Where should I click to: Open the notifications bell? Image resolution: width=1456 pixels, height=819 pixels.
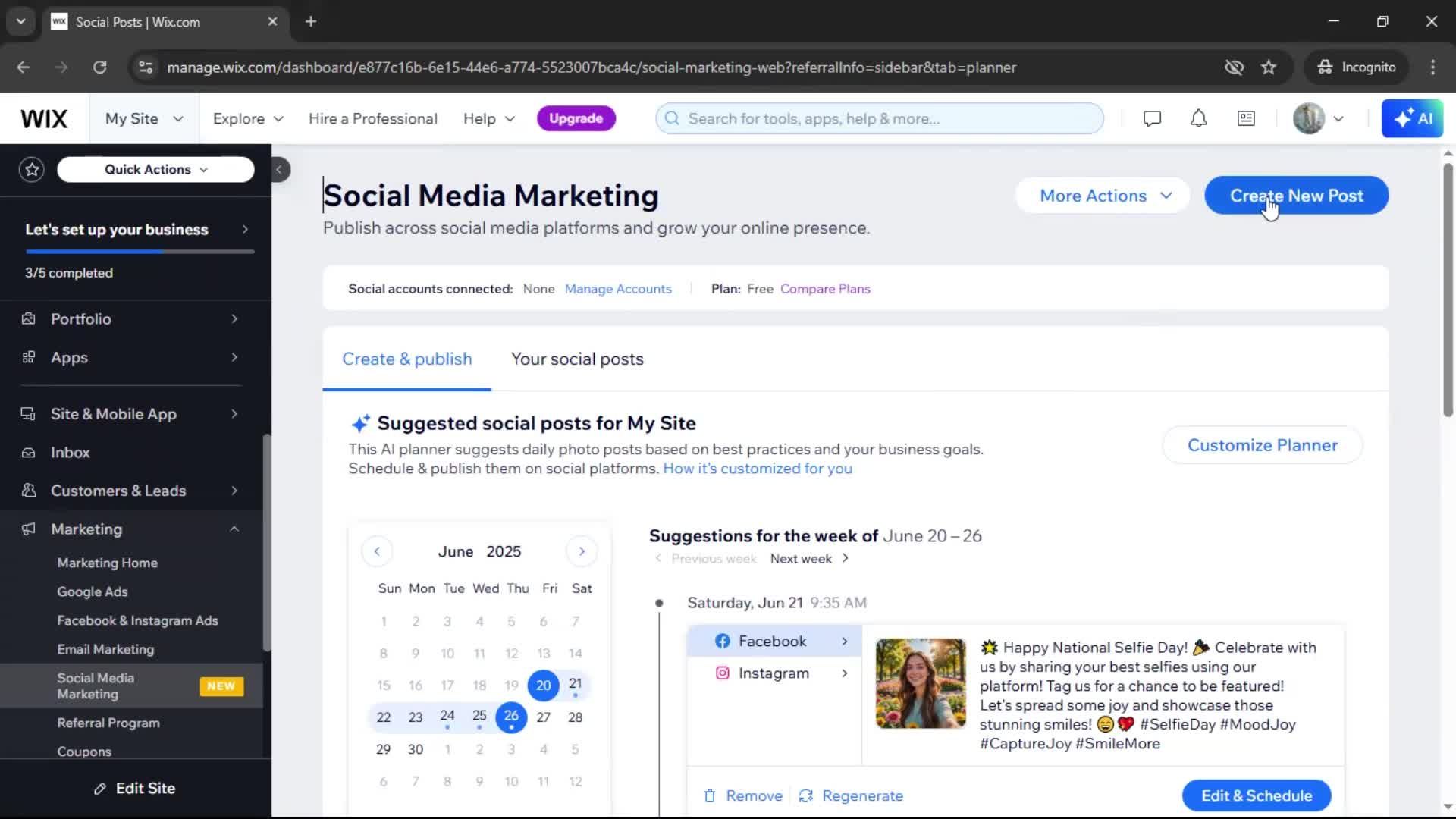point(1198,118)
